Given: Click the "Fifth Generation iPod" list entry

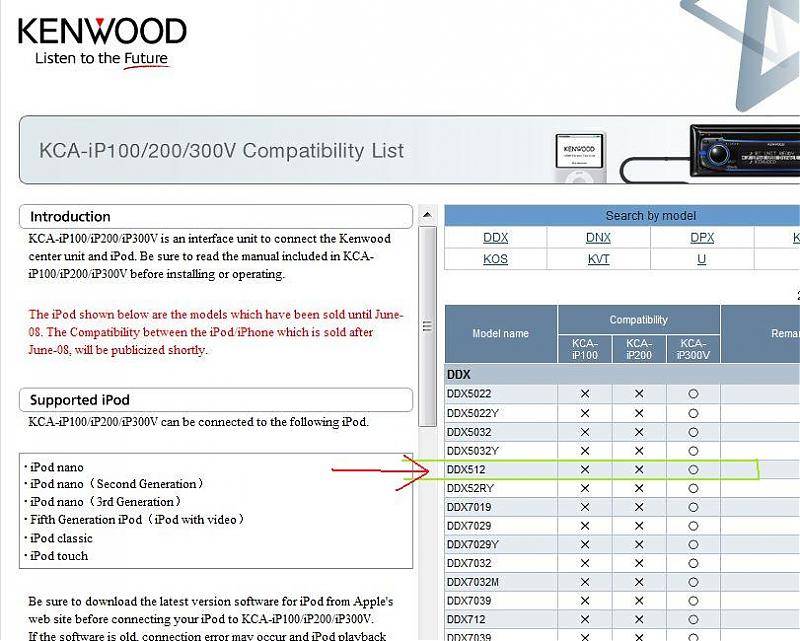Looking at the screenshot, I should 137,520.
